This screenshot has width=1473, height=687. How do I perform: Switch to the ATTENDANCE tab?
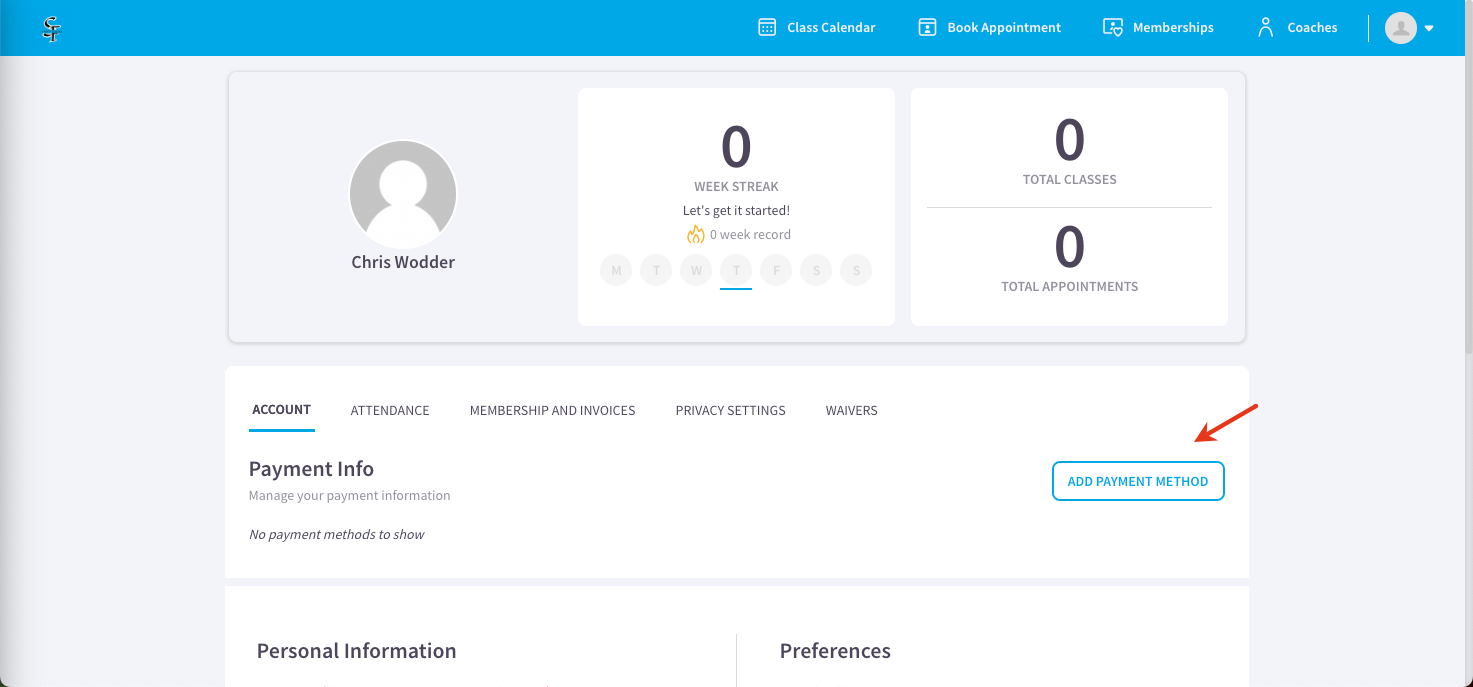point(390,410)
